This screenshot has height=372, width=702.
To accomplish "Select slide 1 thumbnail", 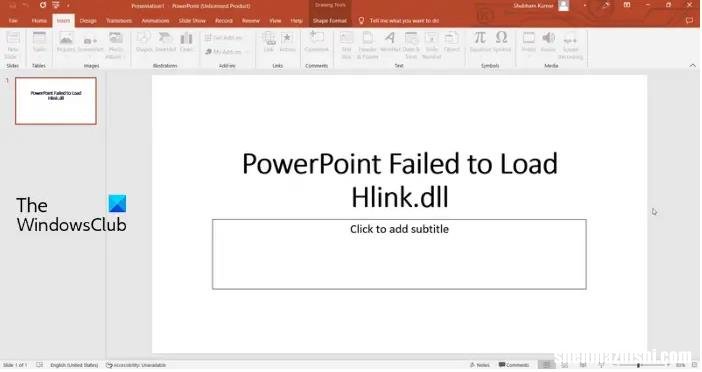I will (x=56, y=101).
